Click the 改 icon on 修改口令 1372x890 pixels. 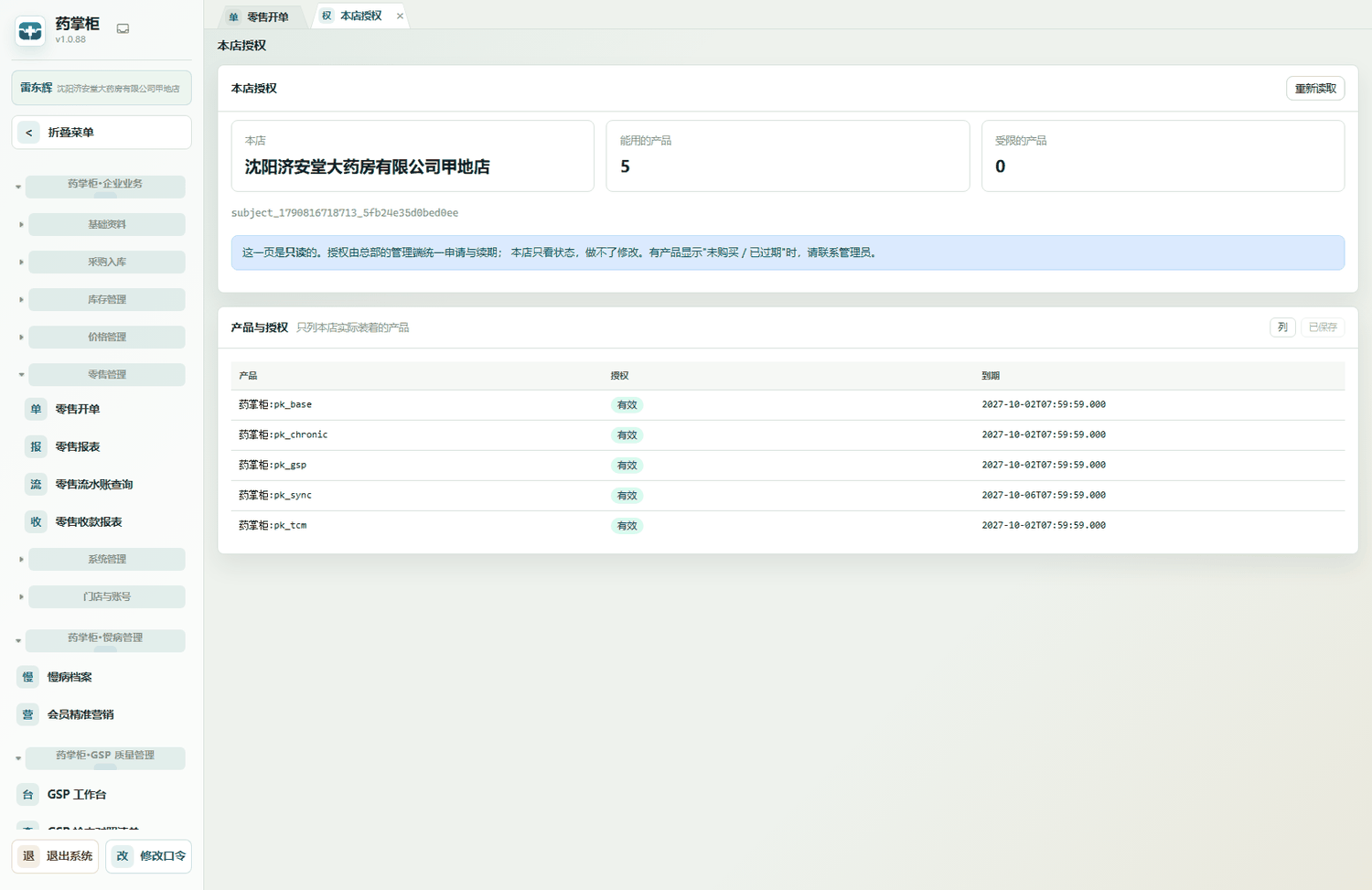point(122,856)
